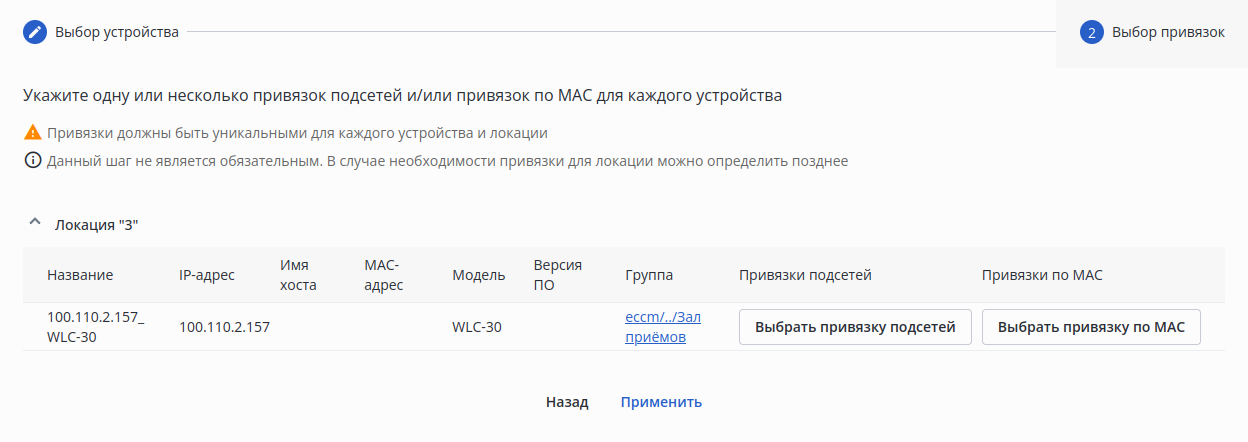1248x442 pixels.
Task: Click the Локация "3" section title
Action: 96,225
